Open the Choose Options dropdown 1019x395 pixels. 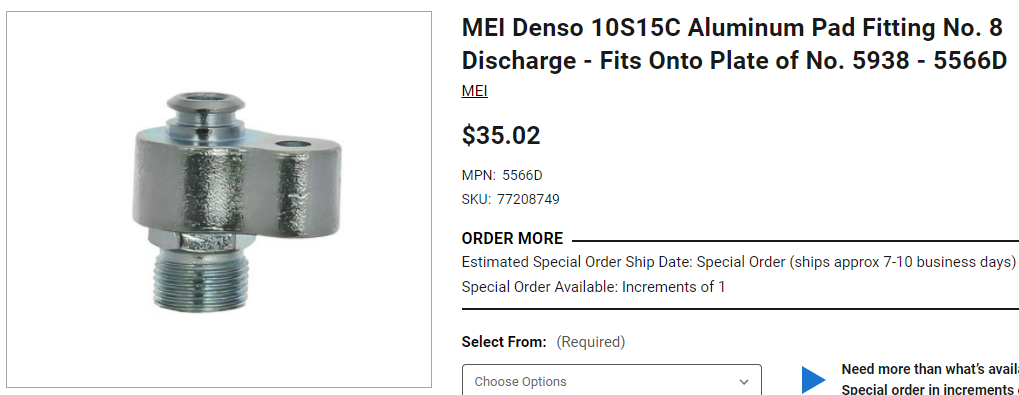(x=612, y=380)
